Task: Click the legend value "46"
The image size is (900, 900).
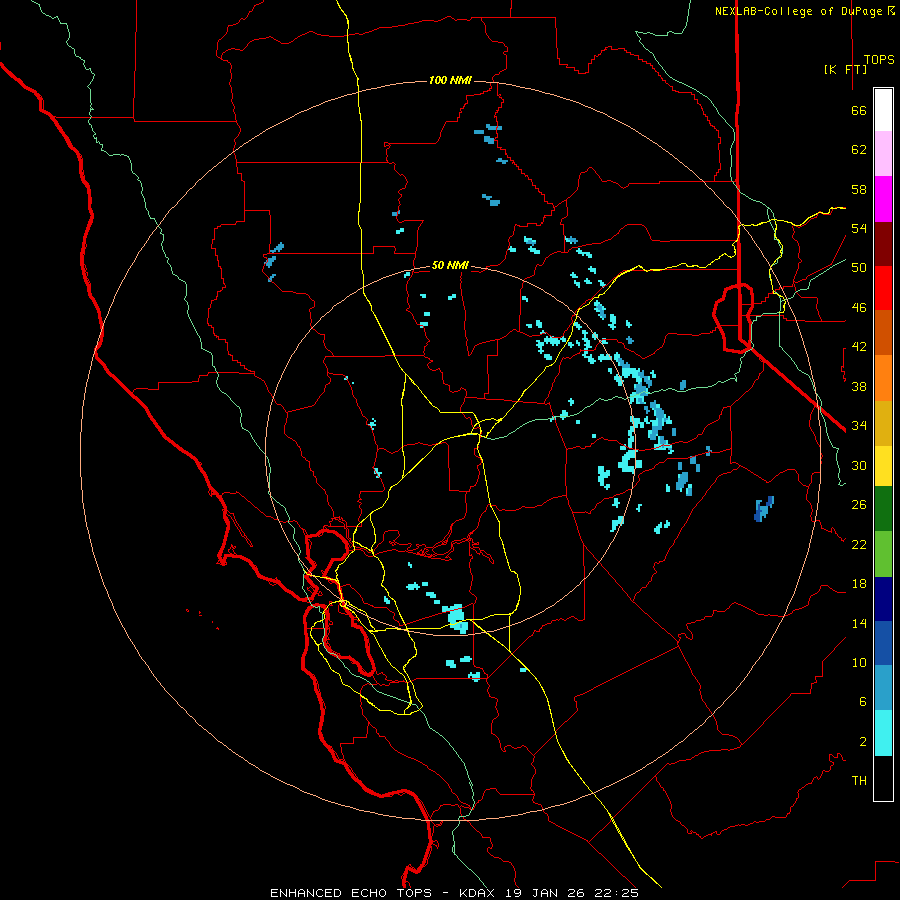Action: click(859, 308)
